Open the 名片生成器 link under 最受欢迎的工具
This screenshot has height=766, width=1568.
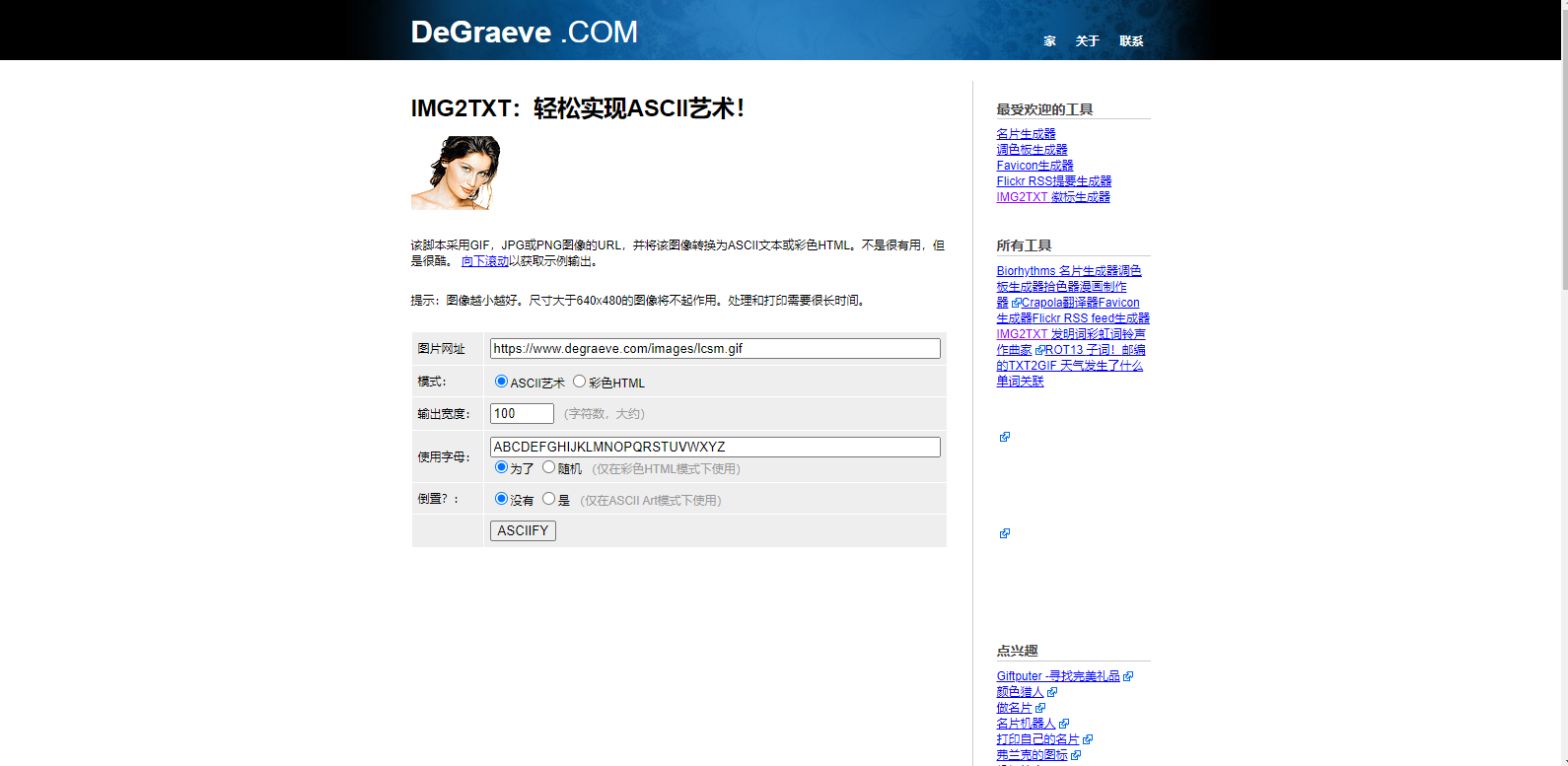click(x=1026, y=134)
